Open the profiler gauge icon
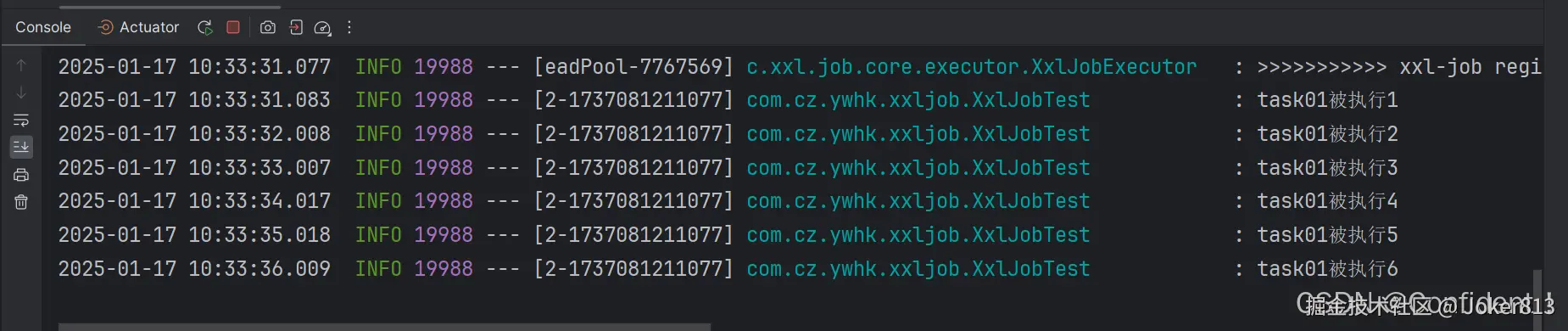The height and width of the screenshot is (331, 1568). 322,28
